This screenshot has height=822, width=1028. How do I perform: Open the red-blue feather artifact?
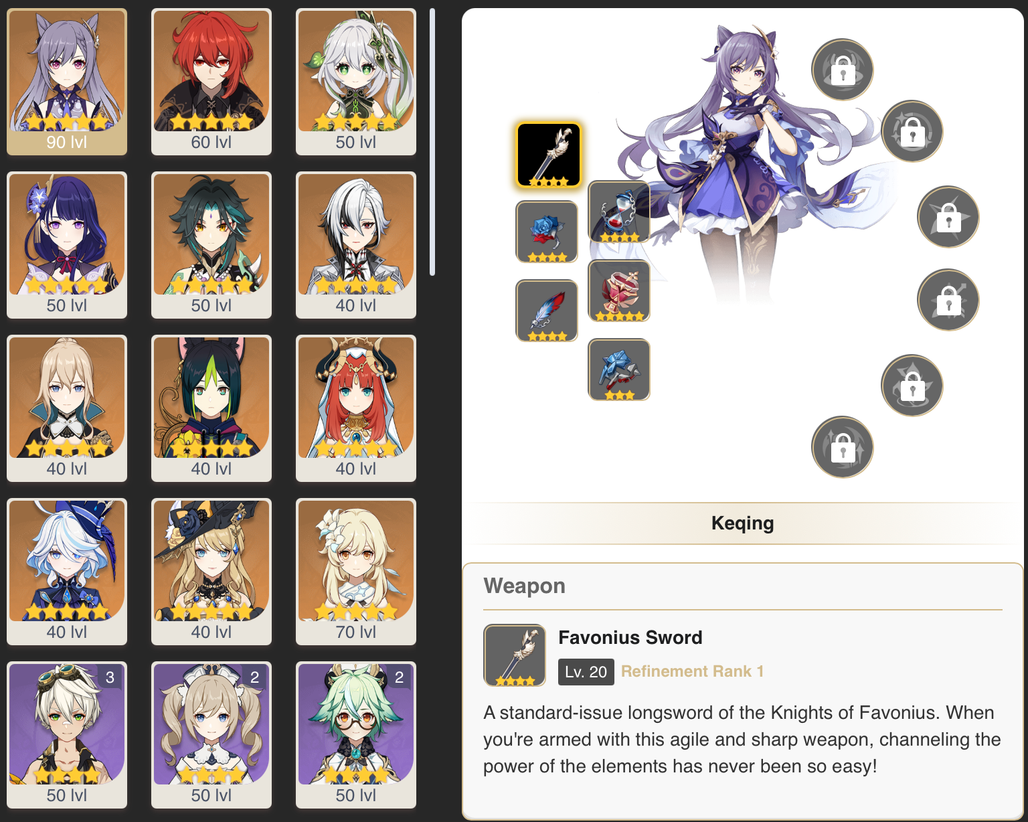click(x=547, y=311)
